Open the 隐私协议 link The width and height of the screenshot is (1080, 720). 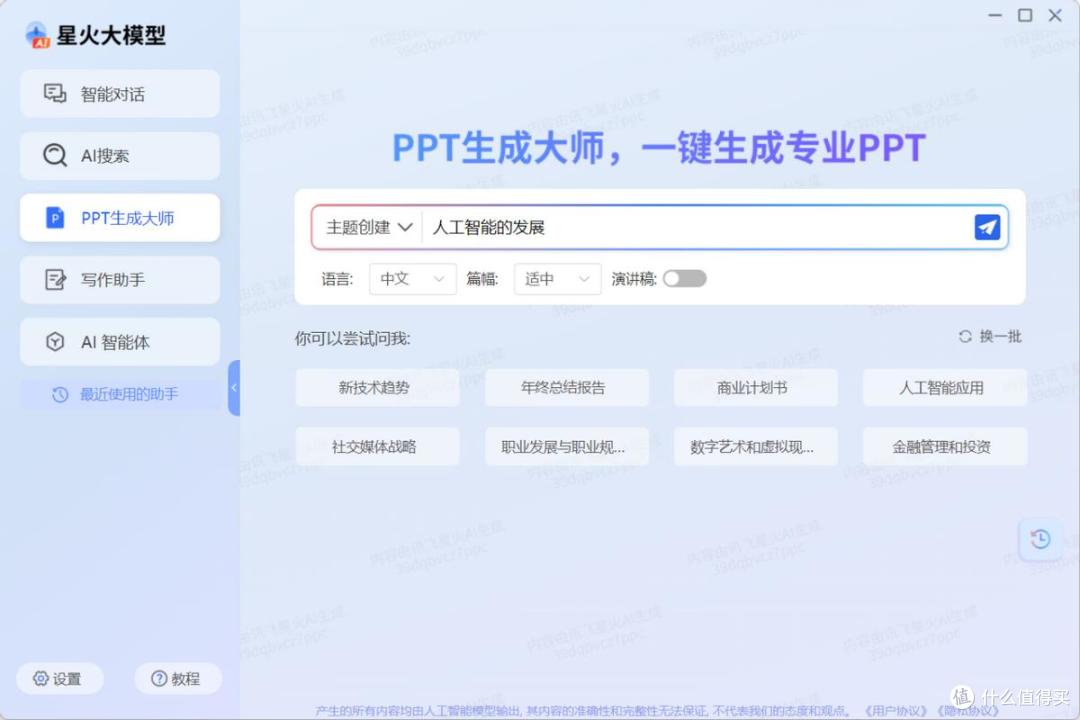click(x=968, y=711)
